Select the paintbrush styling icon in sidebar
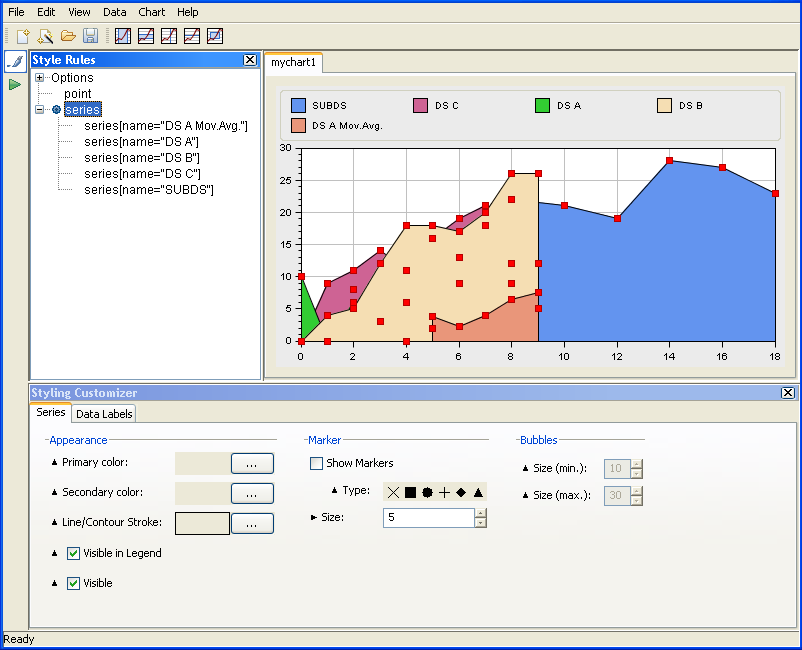802x650 pixels. coord(15,62)
